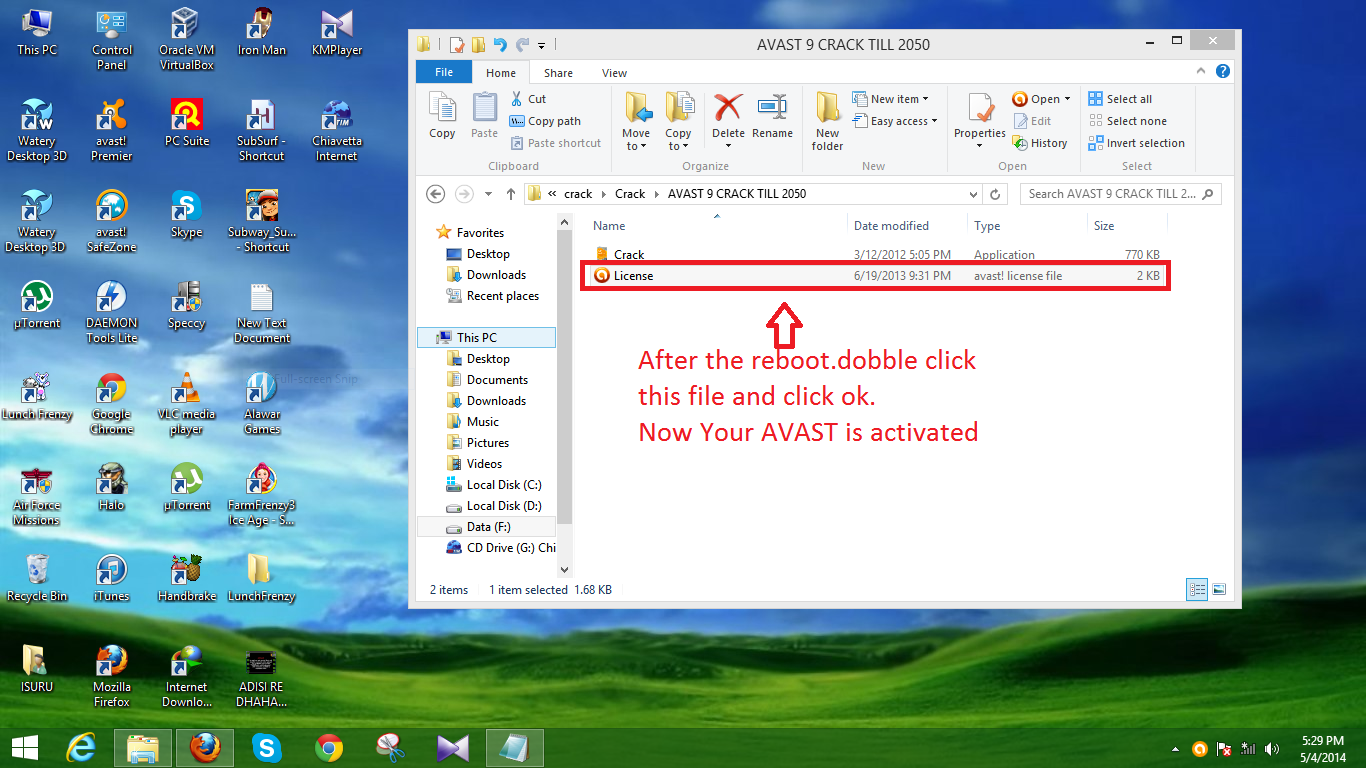Open the Open button dropdown arrow
1366x768 pixels.
[1067, 99]
